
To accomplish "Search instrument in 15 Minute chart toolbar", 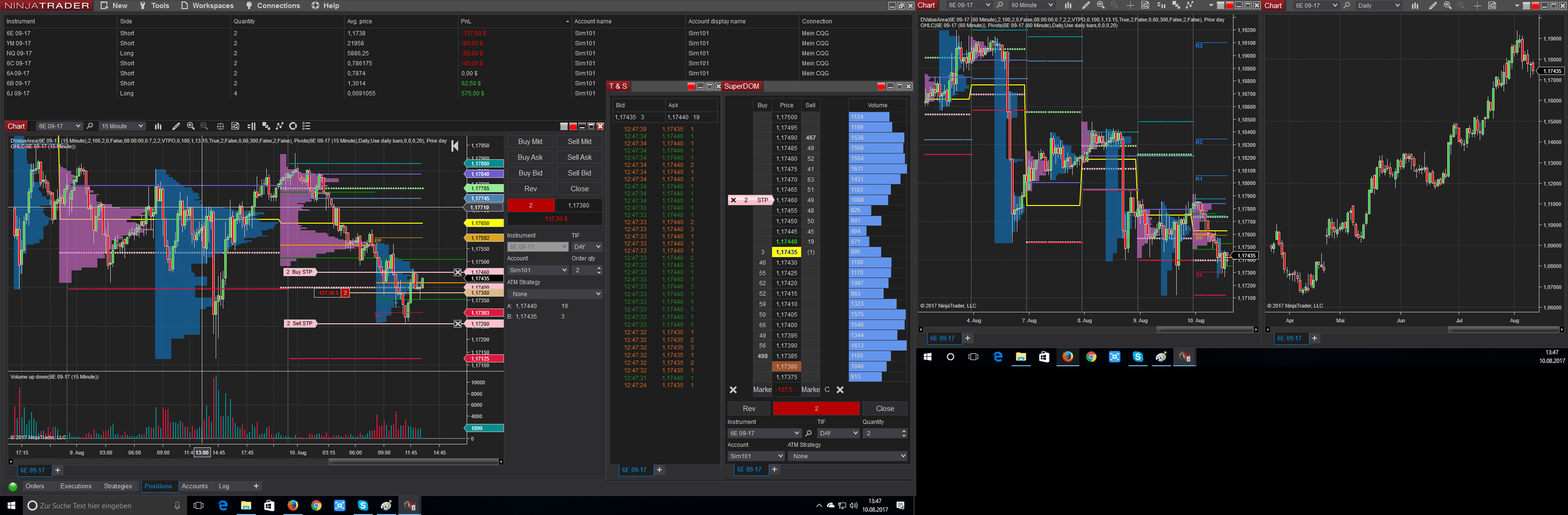I will click(x=90, y=126).
